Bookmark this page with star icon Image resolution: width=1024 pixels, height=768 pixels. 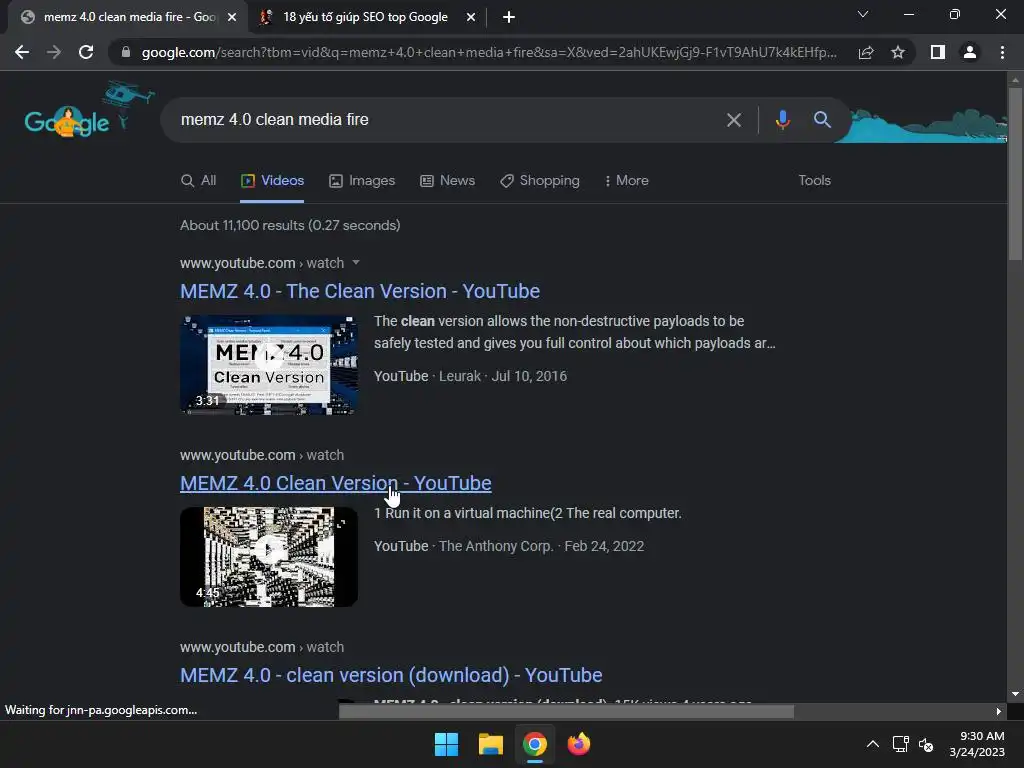[898, 52]
